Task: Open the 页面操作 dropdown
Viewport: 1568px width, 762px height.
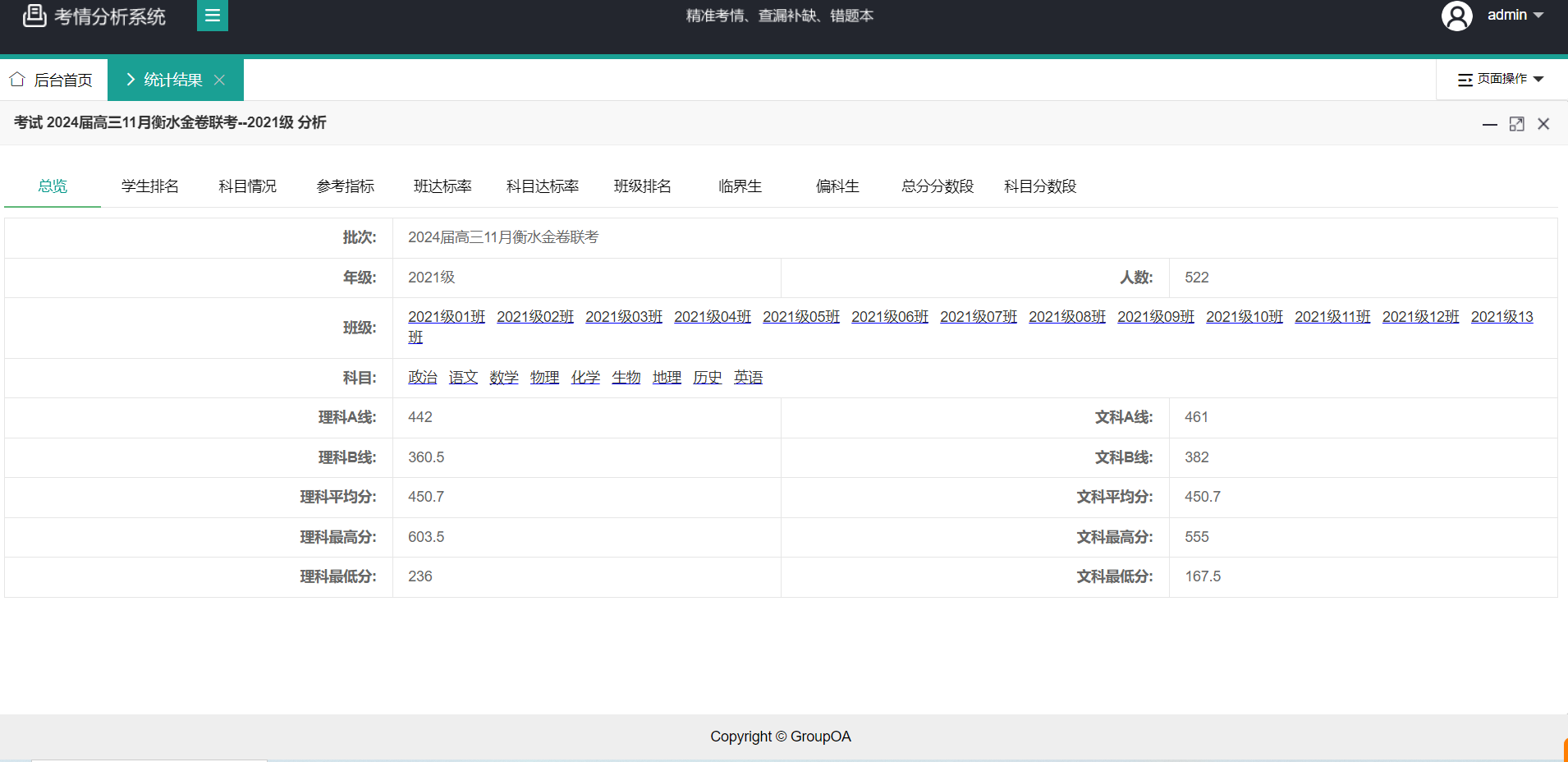Action: click(x=1501, y=79)
